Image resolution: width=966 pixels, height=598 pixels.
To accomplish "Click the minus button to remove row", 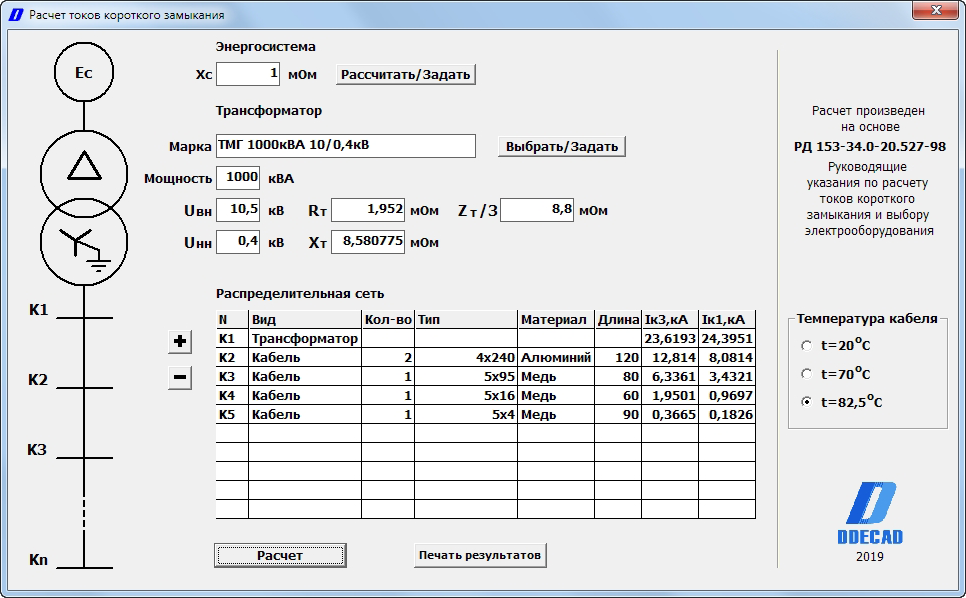I will pos(180,378).
